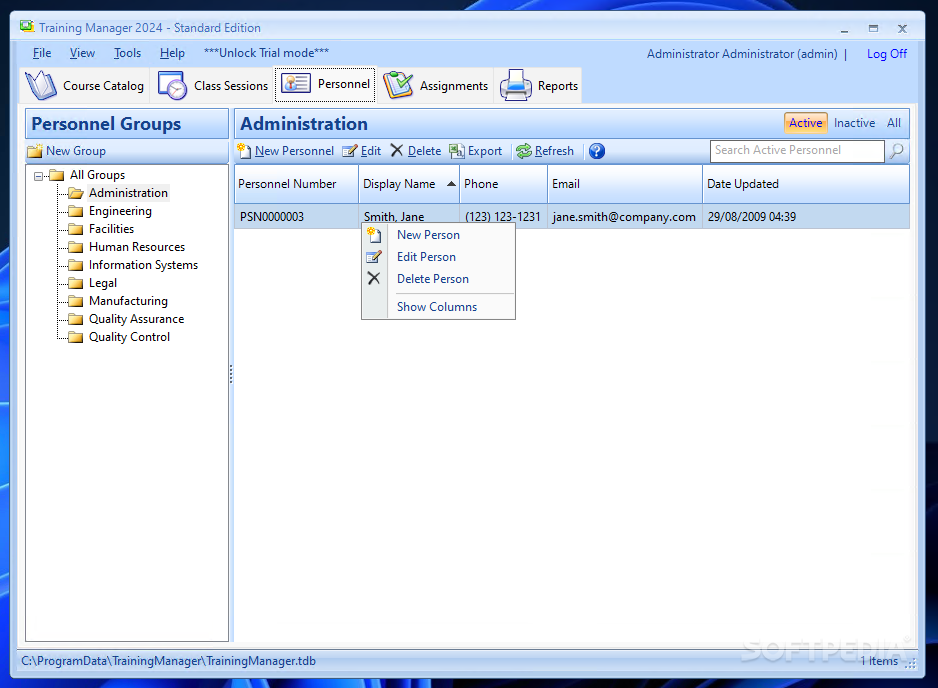Click the Manufacturing folder icon
Viewport: 938px width, 688px height.
[75, 300]
